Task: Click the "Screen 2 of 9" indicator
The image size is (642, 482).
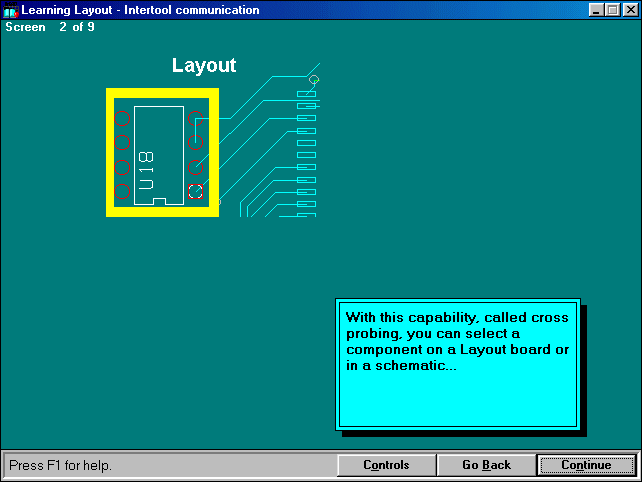Action: click(50, 27)
